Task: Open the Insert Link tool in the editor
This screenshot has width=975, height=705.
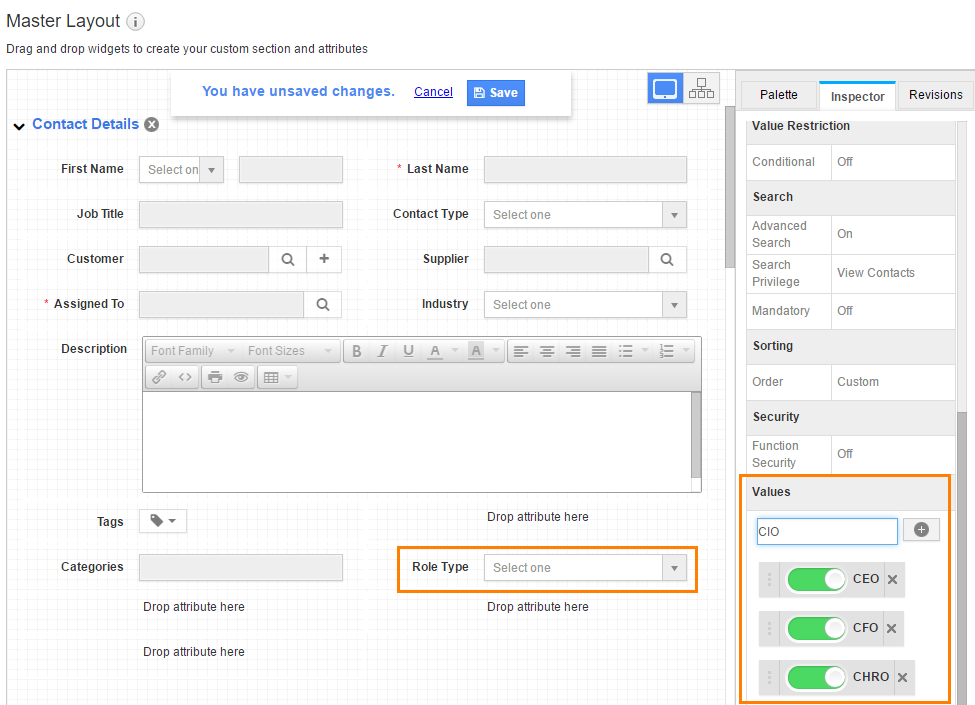Action: [x=158, y=377]
